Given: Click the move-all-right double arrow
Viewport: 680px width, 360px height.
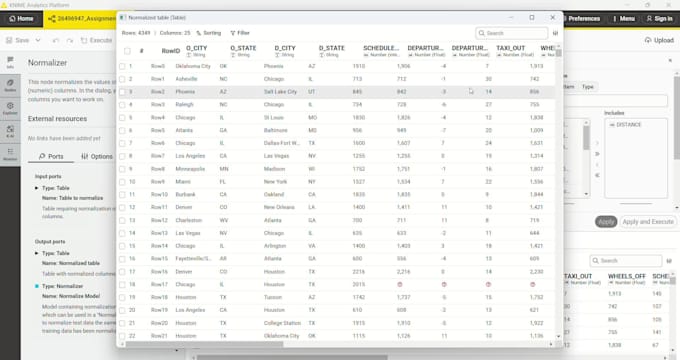Looking at the screenshot, I should (597, 154).
